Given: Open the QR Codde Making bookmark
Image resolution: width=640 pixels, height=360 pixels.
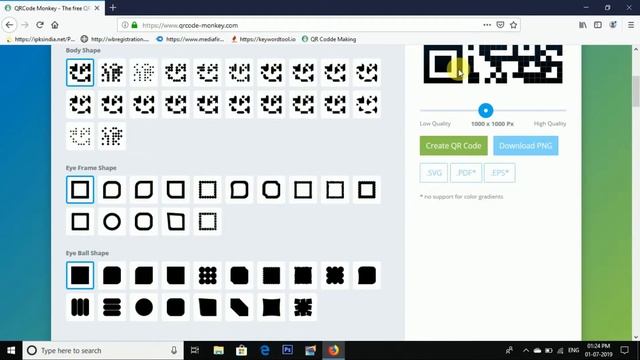Looking at the screenshot, I should [329, 39].
